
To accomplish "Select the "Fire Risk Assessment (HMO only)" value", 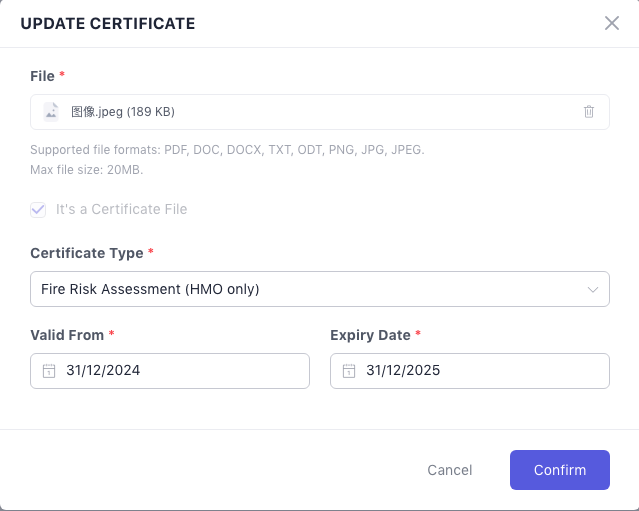I will click(x=150, y=289).
